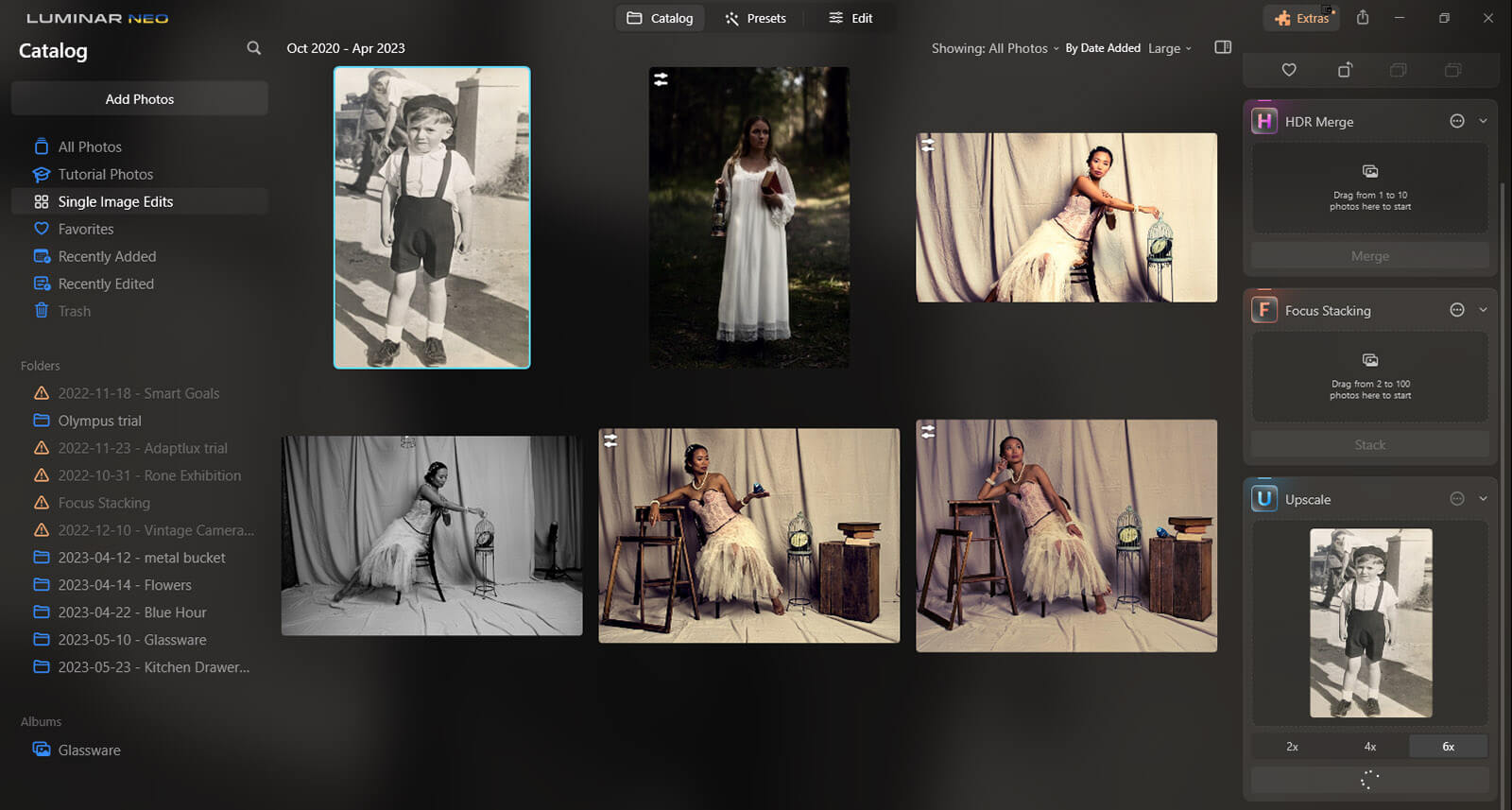Expand the Showing: All Photos dropdown

tap(994, 48)
